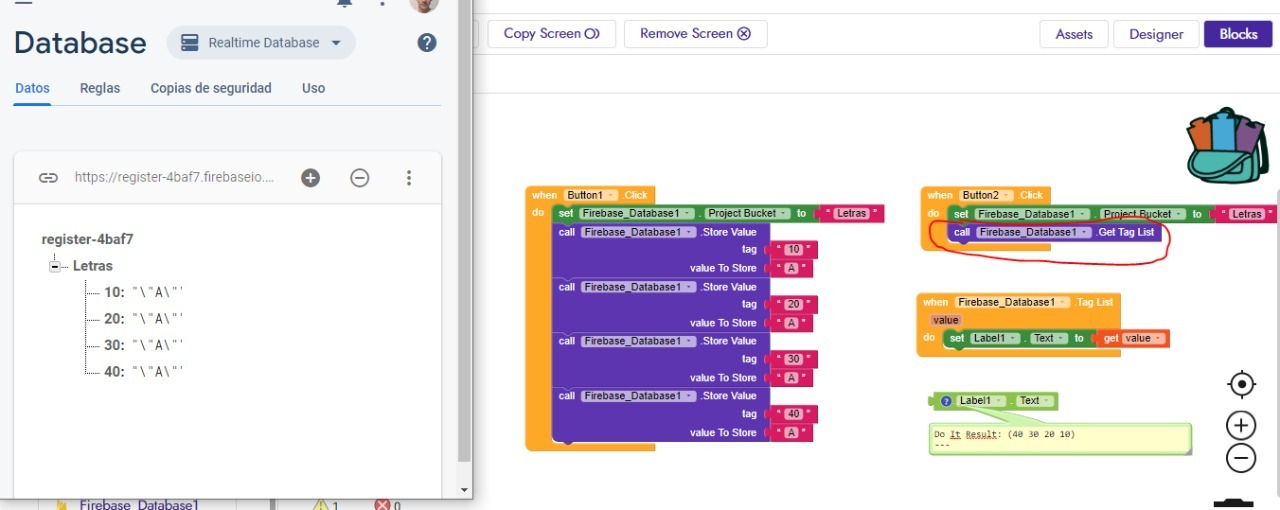1280x510 pixels.
Task: Collapse the Letras tree node
Action: (x=56, y=266)
